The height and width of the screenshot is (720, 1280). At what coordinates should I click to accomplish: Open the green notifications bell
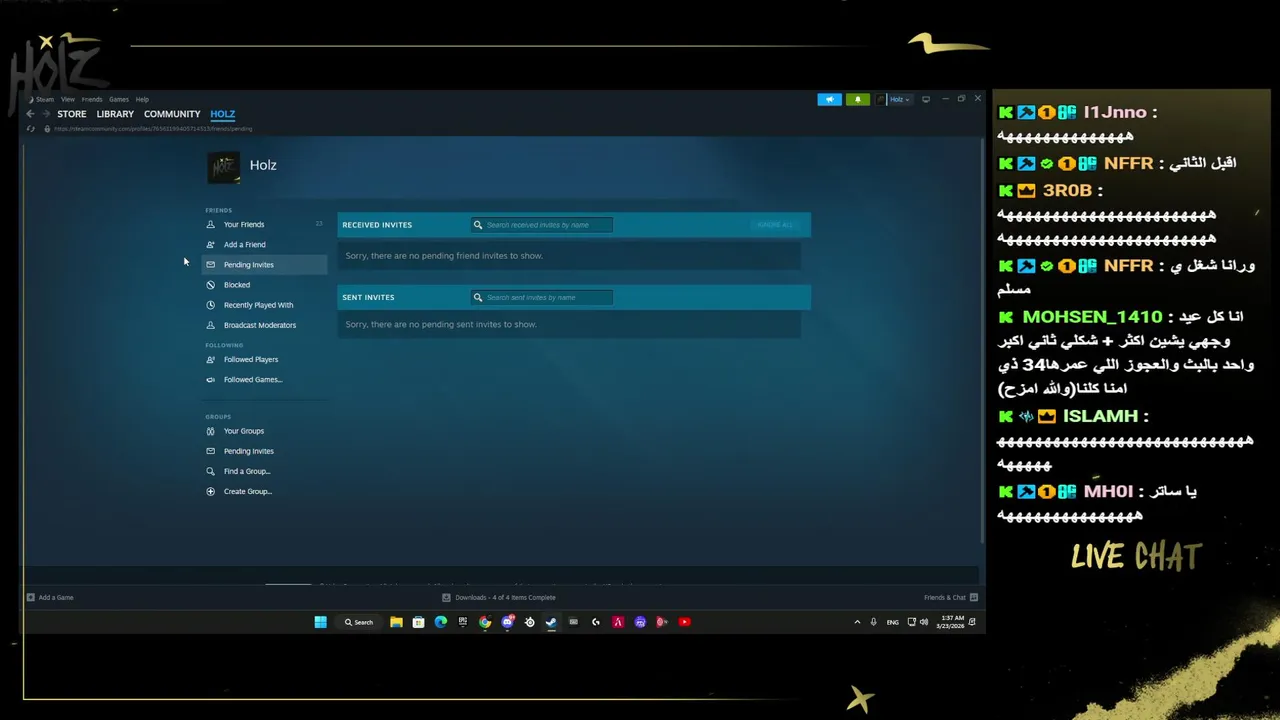coord(857,99)
